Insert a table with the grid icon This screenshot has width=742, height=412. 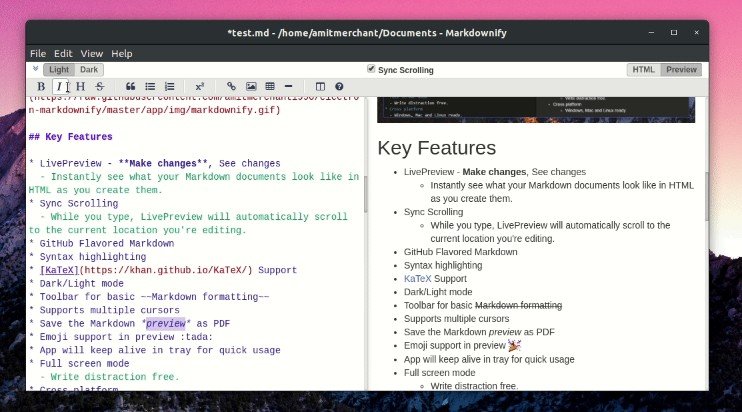click(x=270, y=87)
